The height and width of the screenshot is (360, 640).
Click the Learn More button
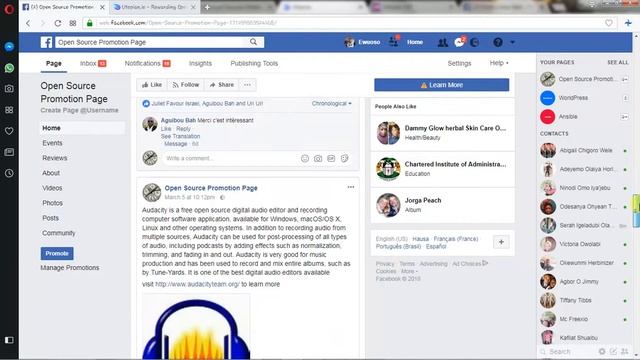(x=442, y=85)
